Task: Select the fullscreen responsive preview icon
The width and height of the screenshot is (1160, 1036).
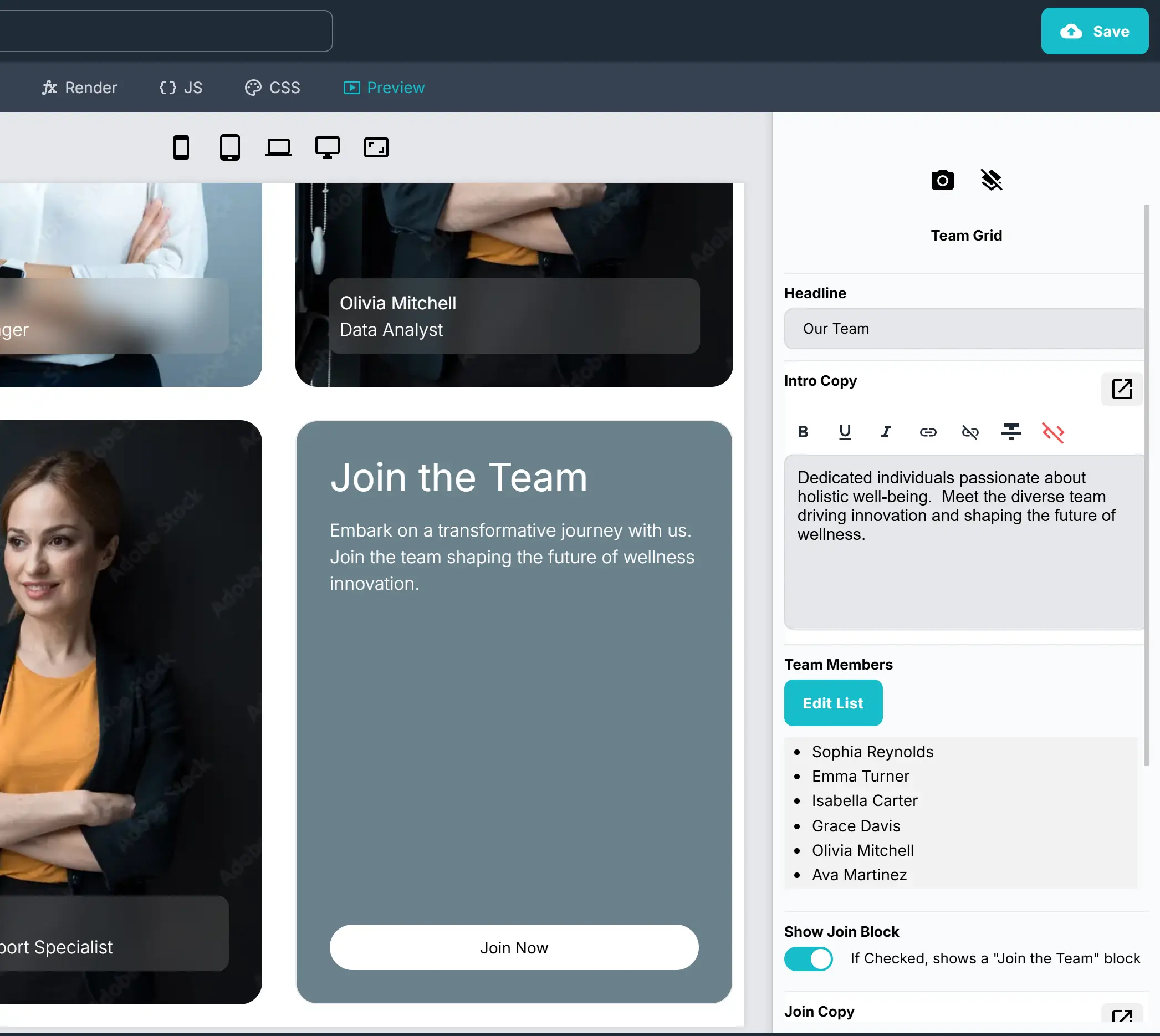Action: point(376,147)
